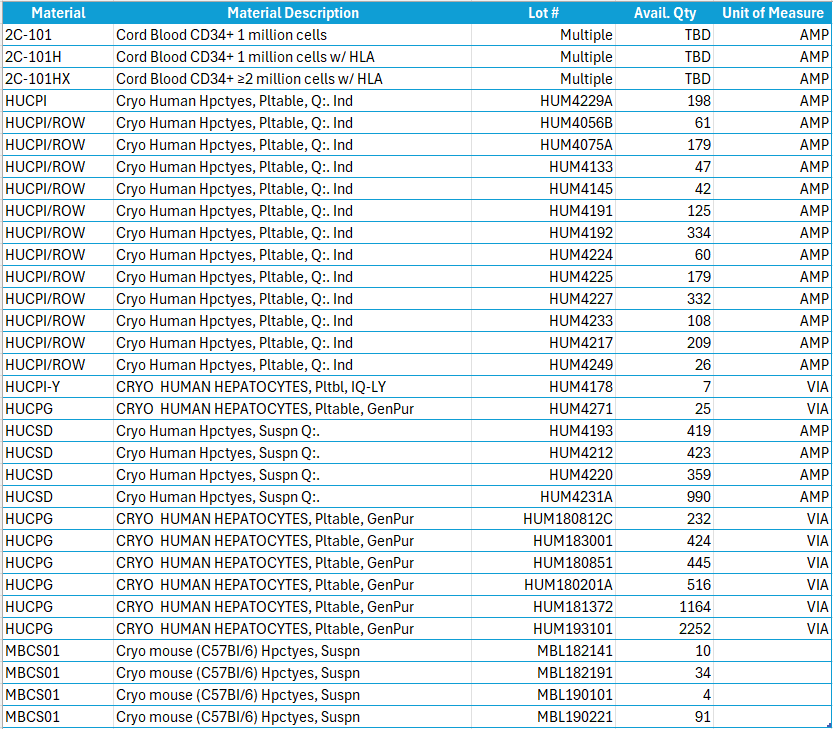The height and width of the screenshot is (729, 833).
Task: Select Multiple lot cell in 2C-101H row
Action: coord(543,57)
